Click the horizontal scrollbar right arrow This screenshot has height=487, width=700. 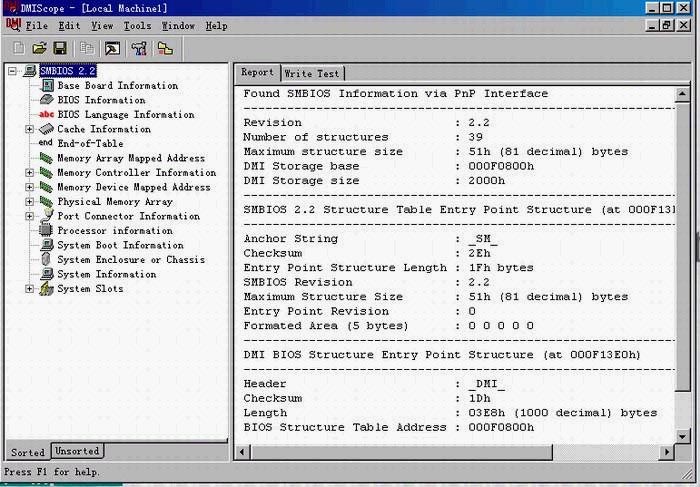pos(667,452)
